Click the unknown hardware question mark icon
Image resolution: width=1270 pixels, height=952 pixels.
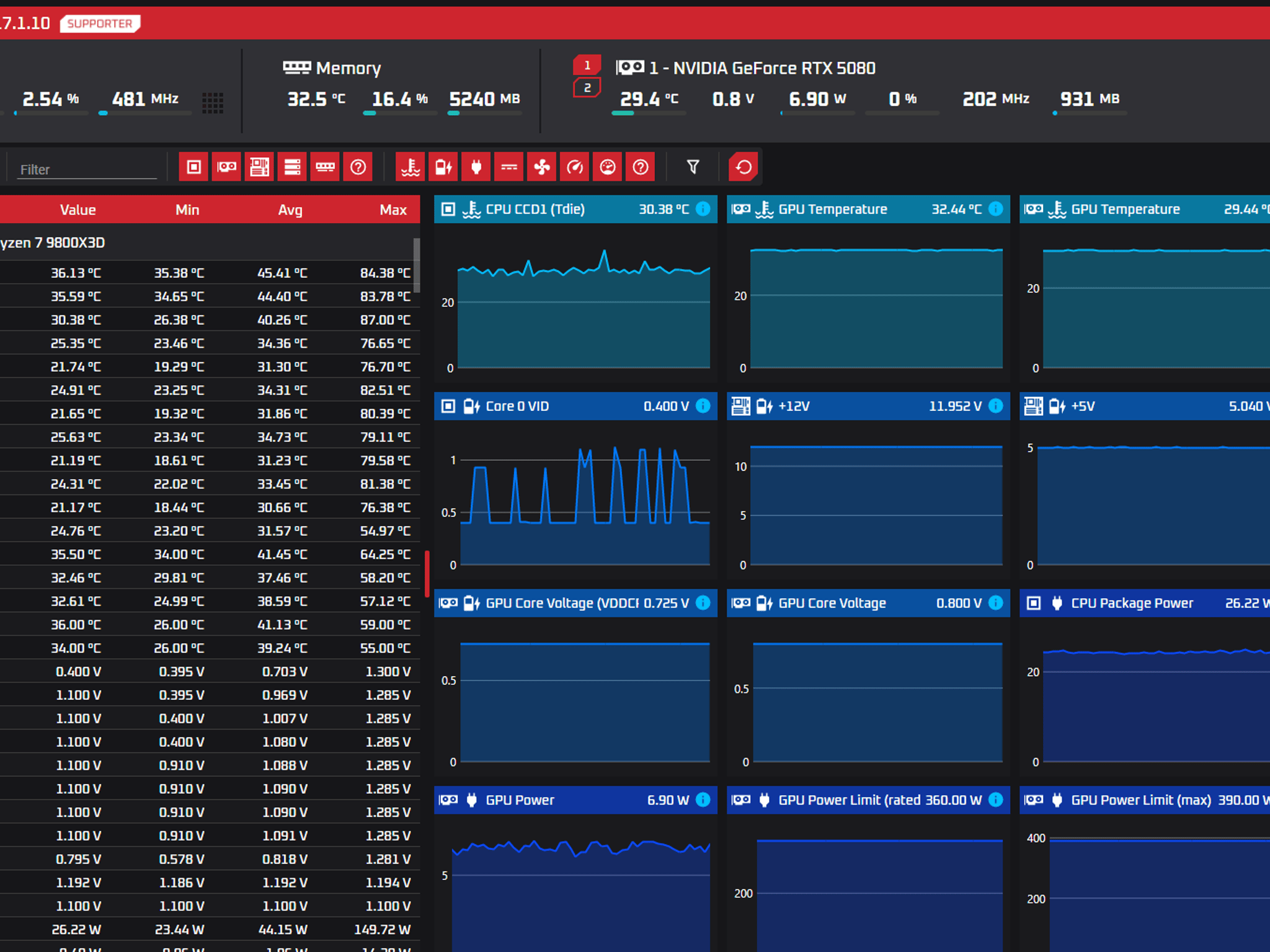coord(358,167)
